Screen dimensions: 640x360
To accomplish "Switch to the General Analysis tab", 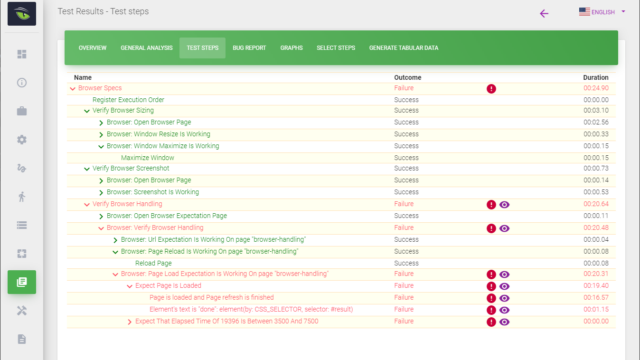I will 147,48.
